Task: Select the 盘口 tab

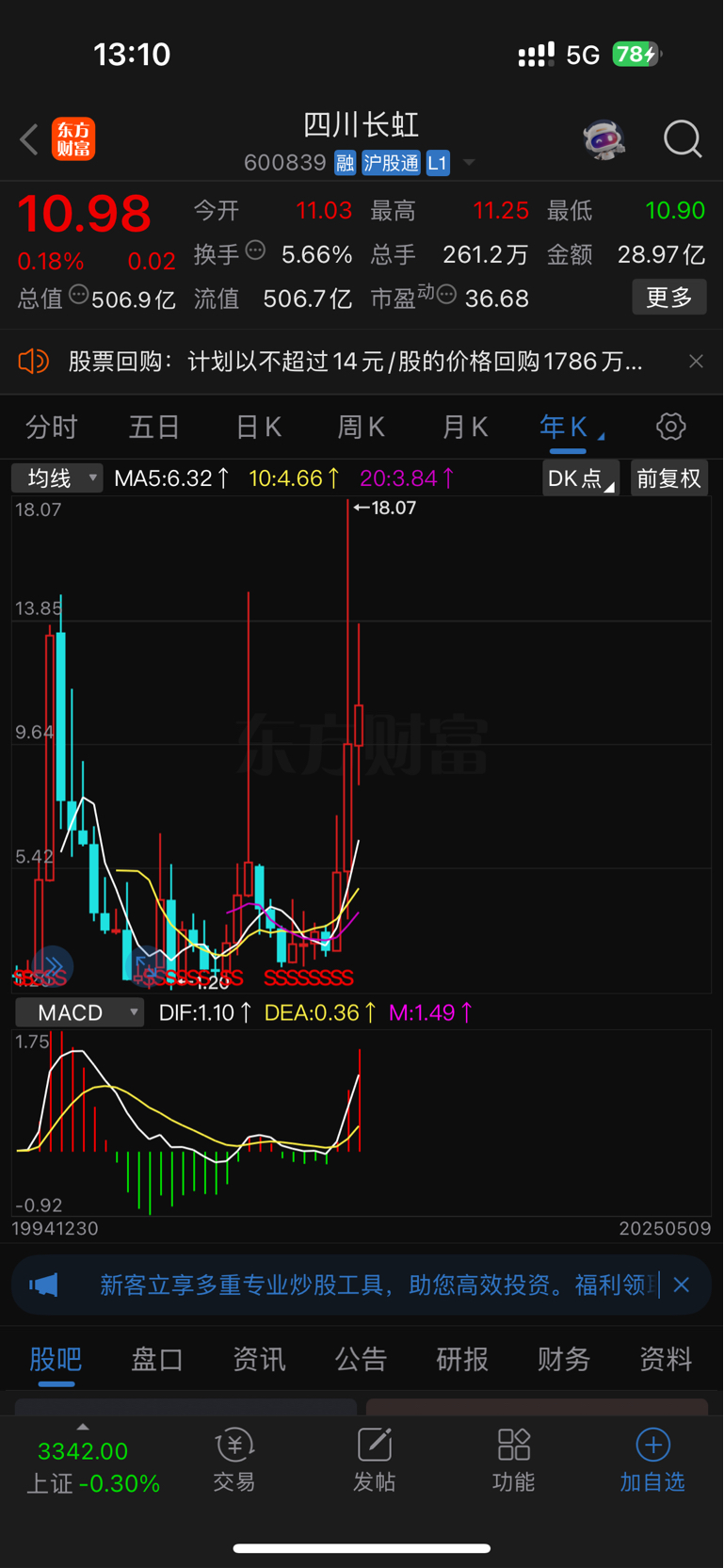Action: [x=157, y=1359]
